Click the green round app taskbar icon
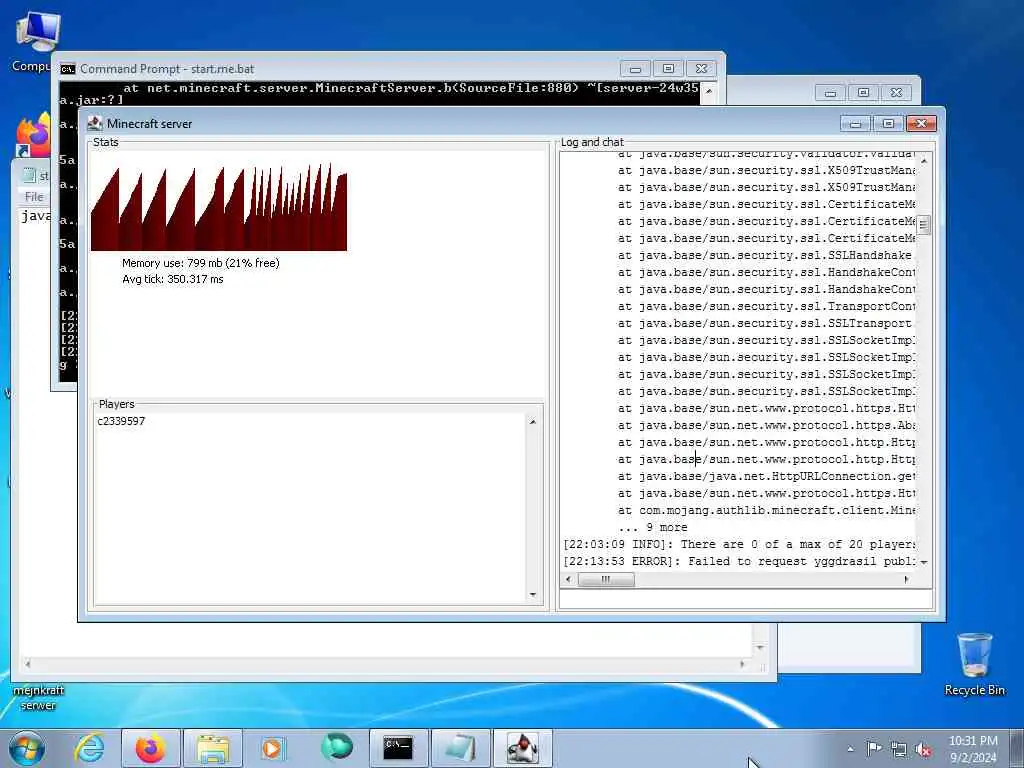 pyautogui.click(x=336, y=747)
